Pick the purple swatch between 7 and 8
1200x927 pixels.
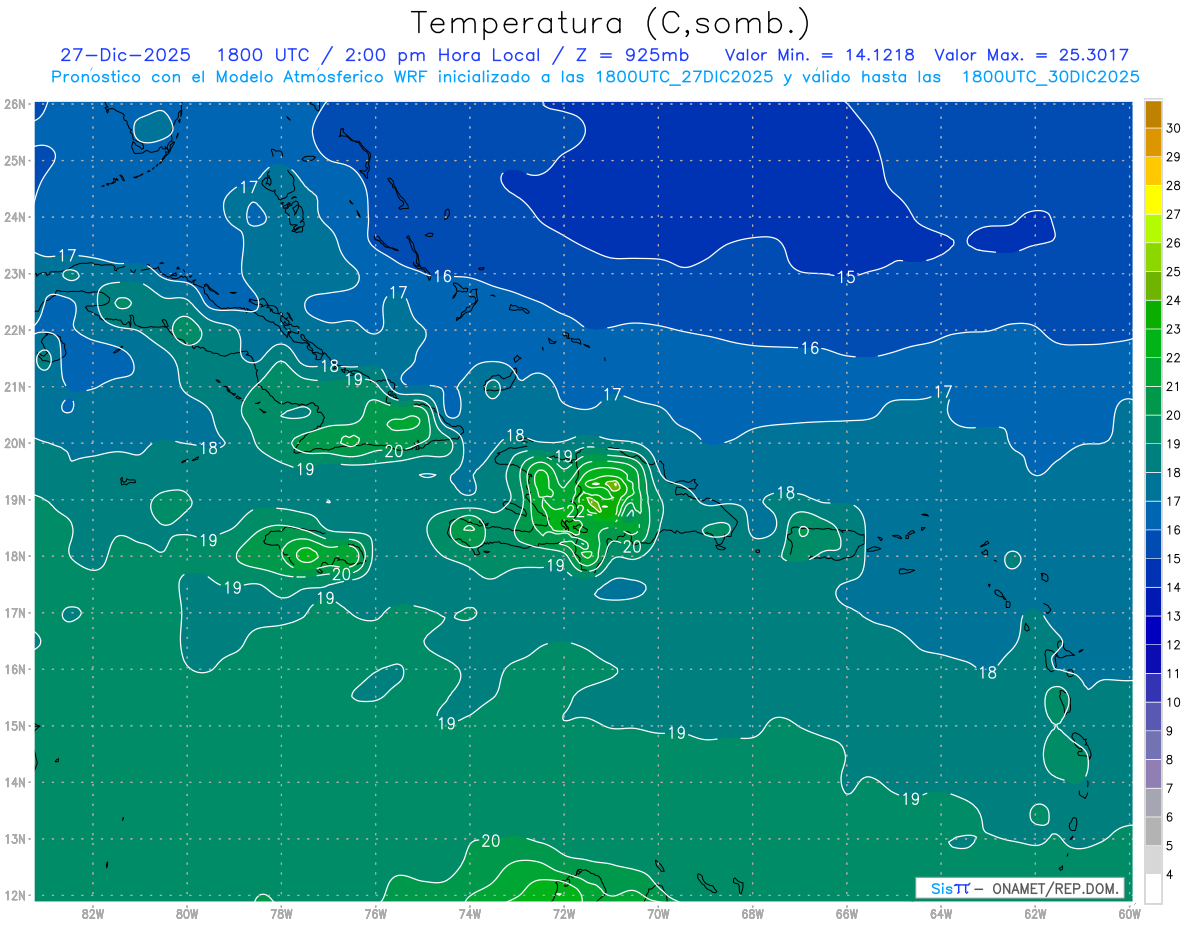1153,773
